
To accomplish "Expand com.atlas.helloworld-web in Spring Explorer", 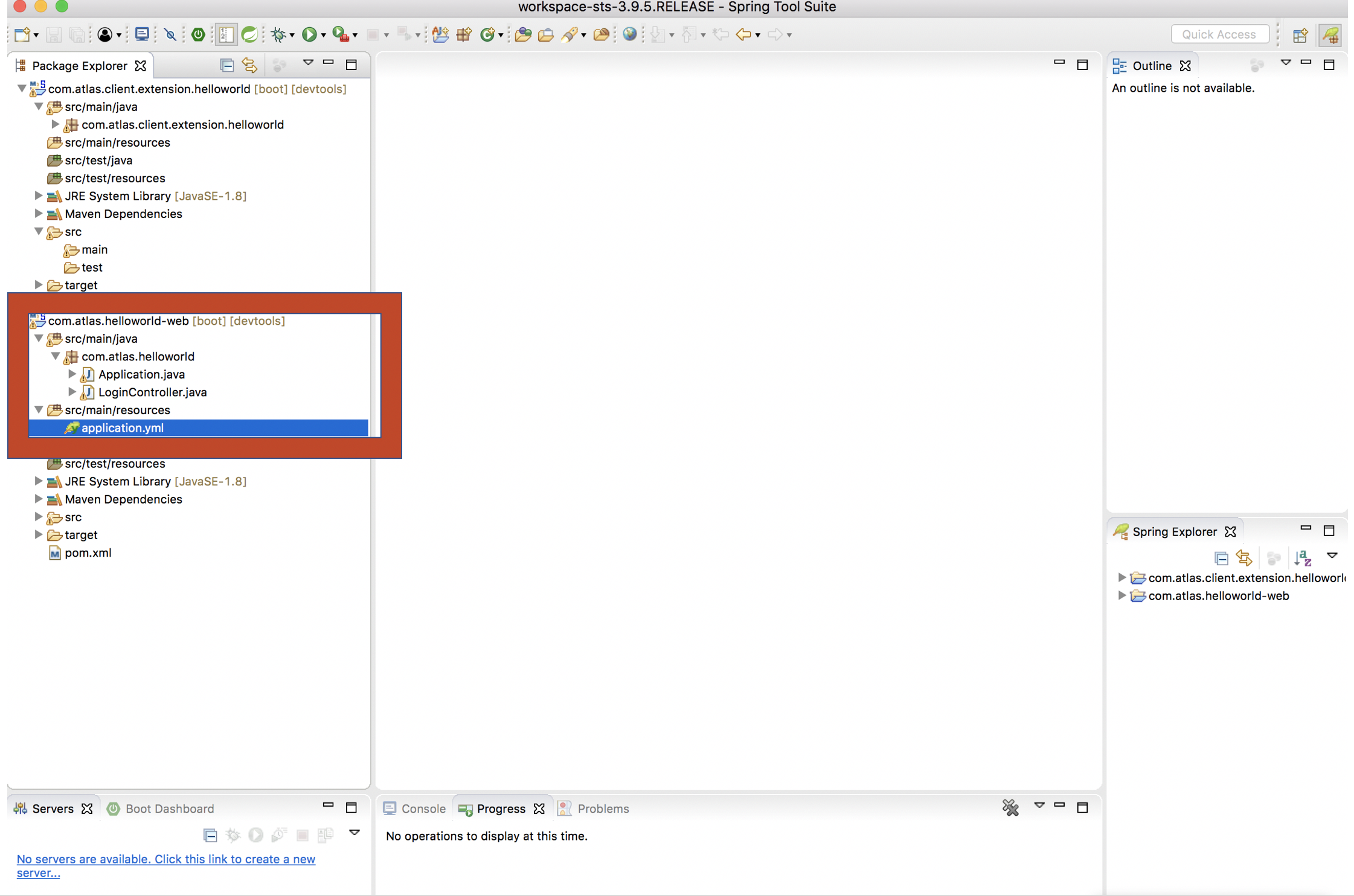I will [x=1121, y=595].
